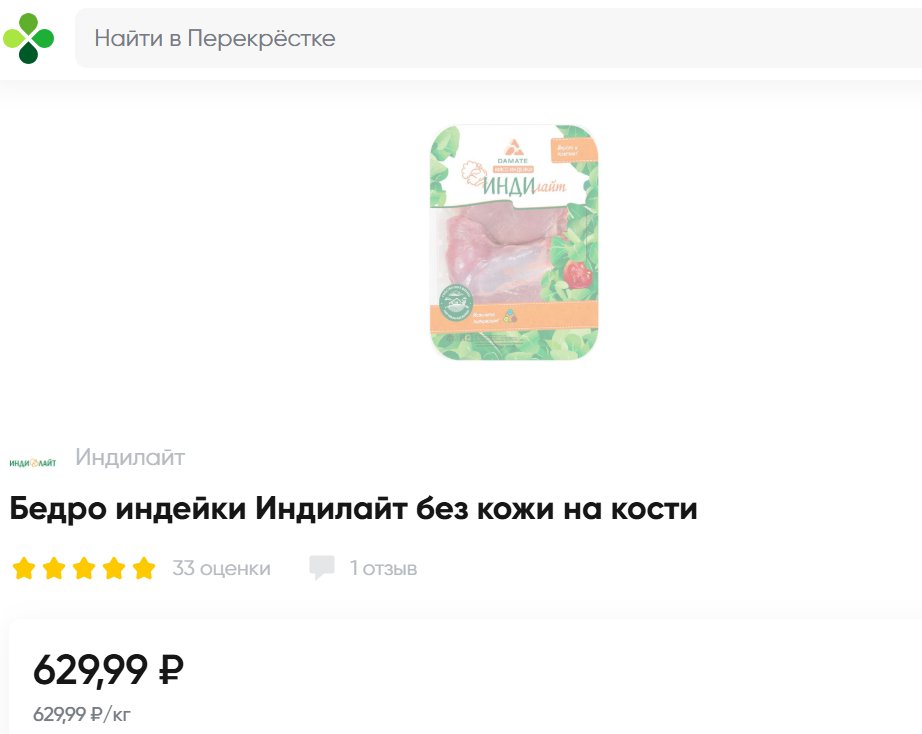Viewport: 922px width, 734px height.
Task: Click the '629,99 ₽/кг' per-kilogram price
Action: click(82, 715)
